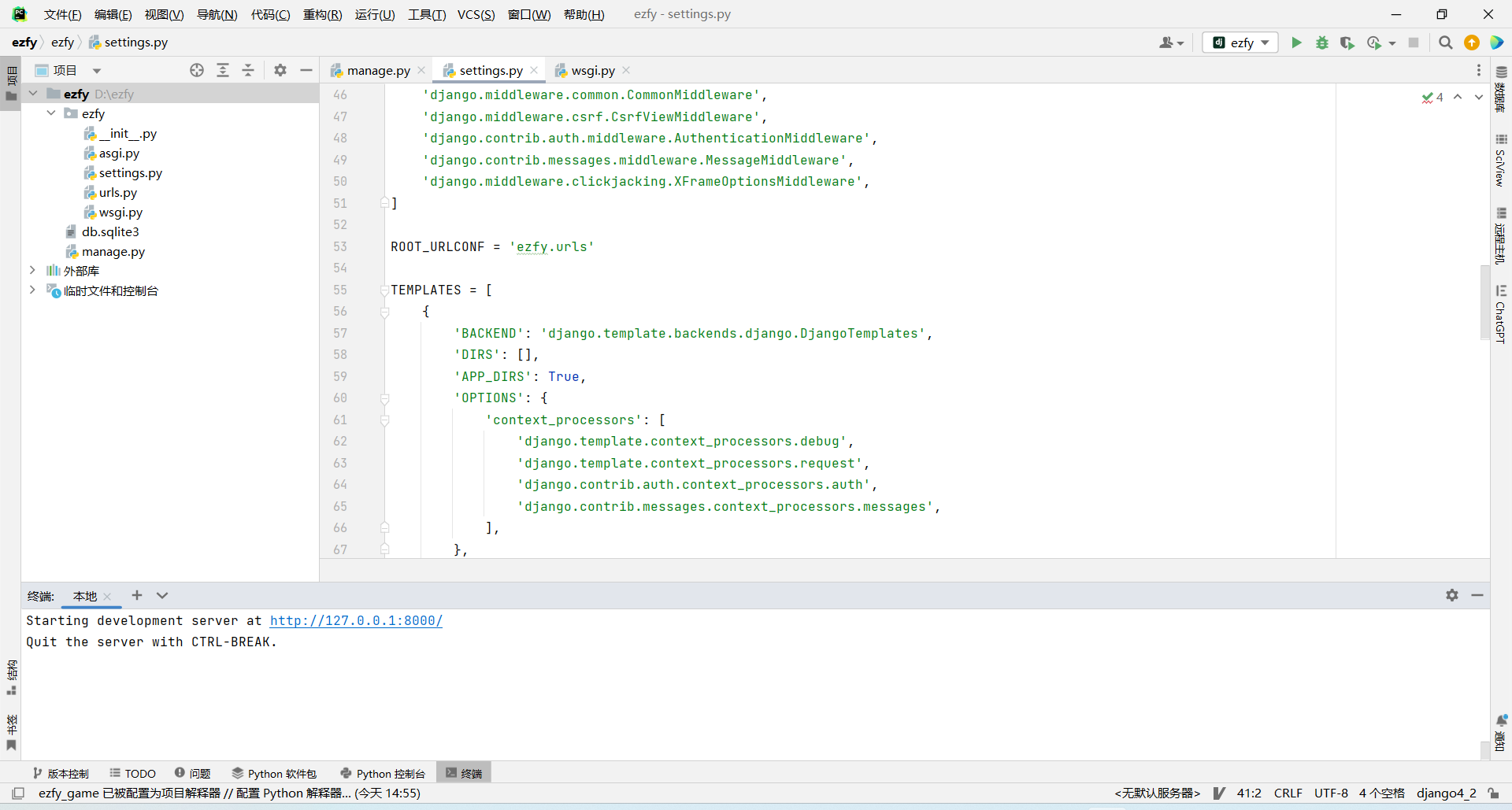Select db.sqlite3 in project tree
The height and width of the screenshot is (810, 1512).
(110, 231)
